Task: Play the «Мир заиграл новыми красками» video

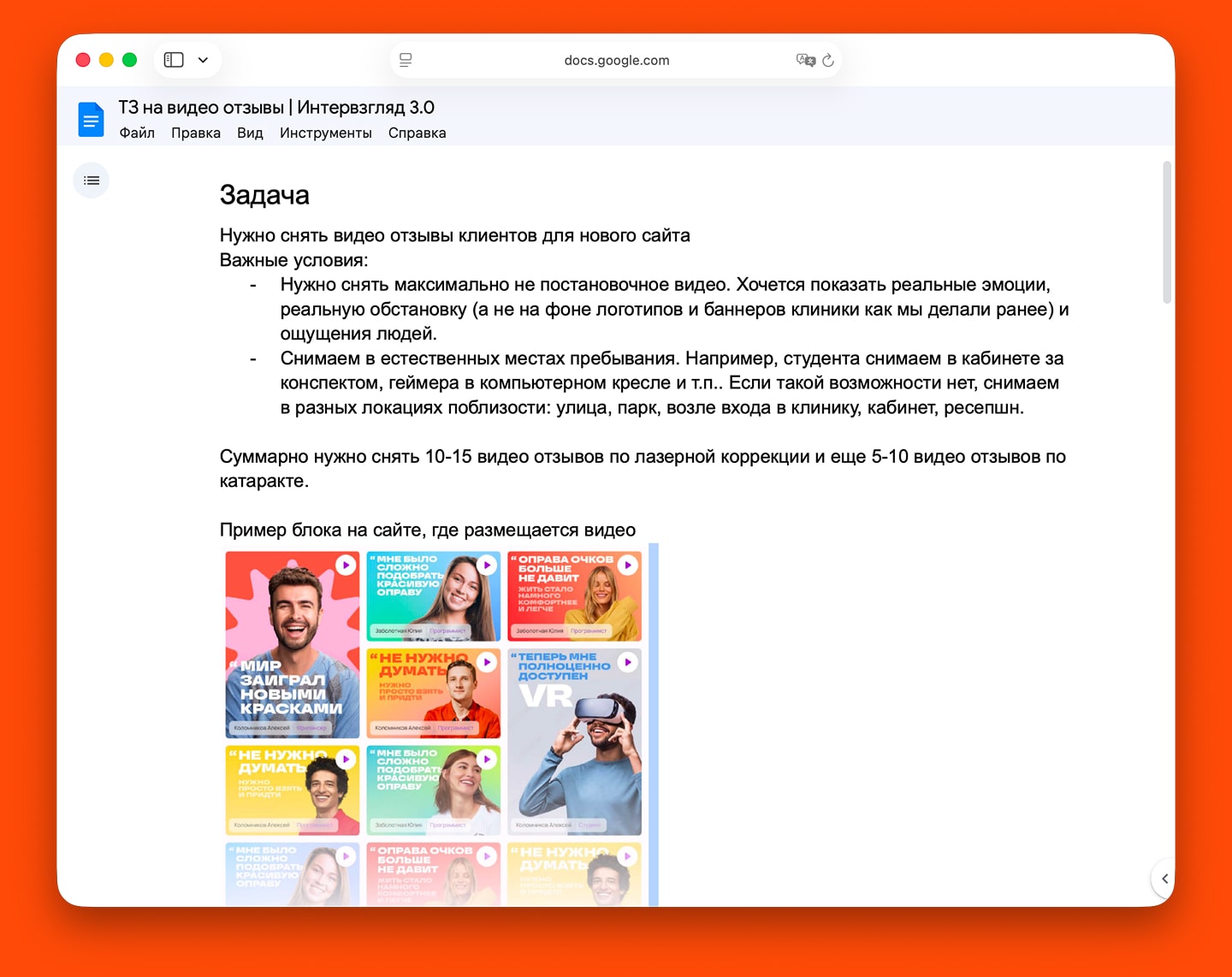Action: pos(346,565)
